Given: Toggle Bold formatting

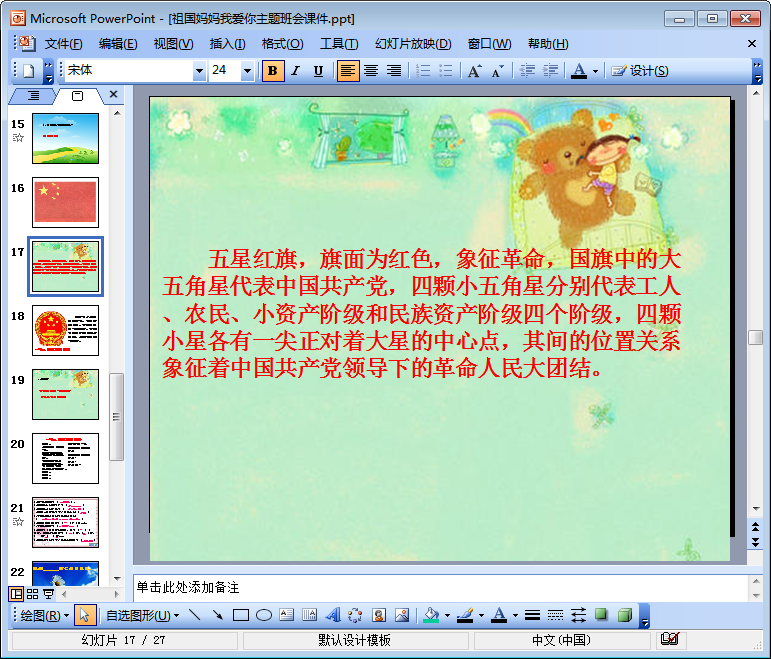Looking at the screenshot, I should click(x=273, y=71).
